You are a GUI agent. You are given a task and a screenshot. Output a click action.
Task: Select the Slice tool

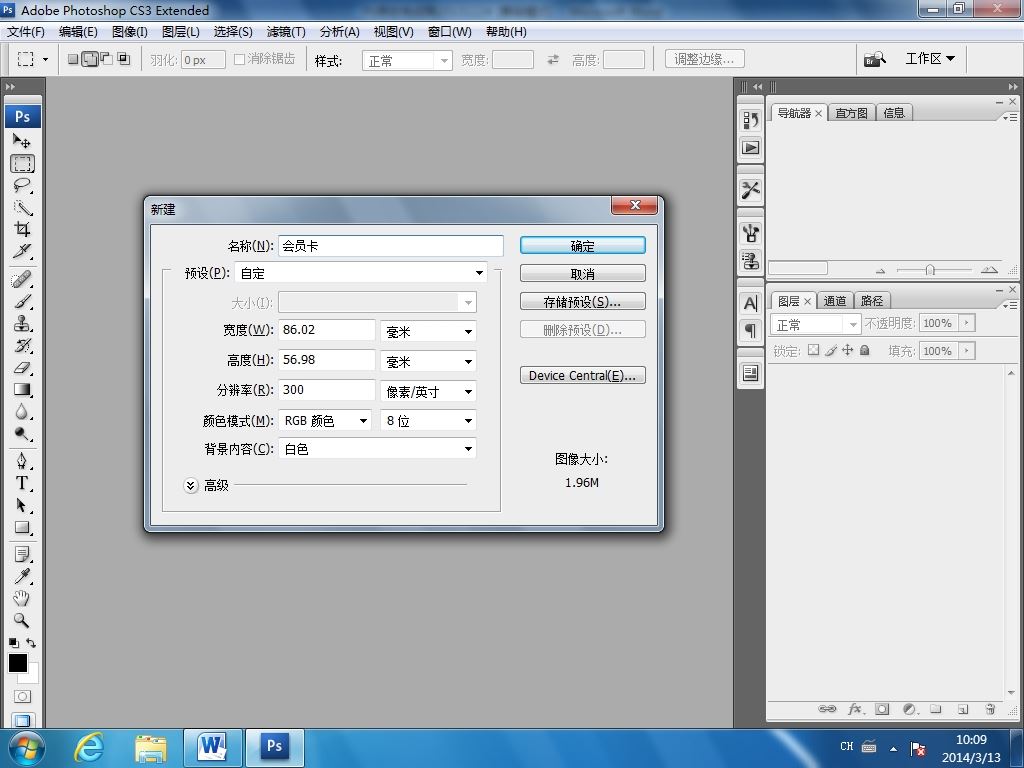[22, 251]
